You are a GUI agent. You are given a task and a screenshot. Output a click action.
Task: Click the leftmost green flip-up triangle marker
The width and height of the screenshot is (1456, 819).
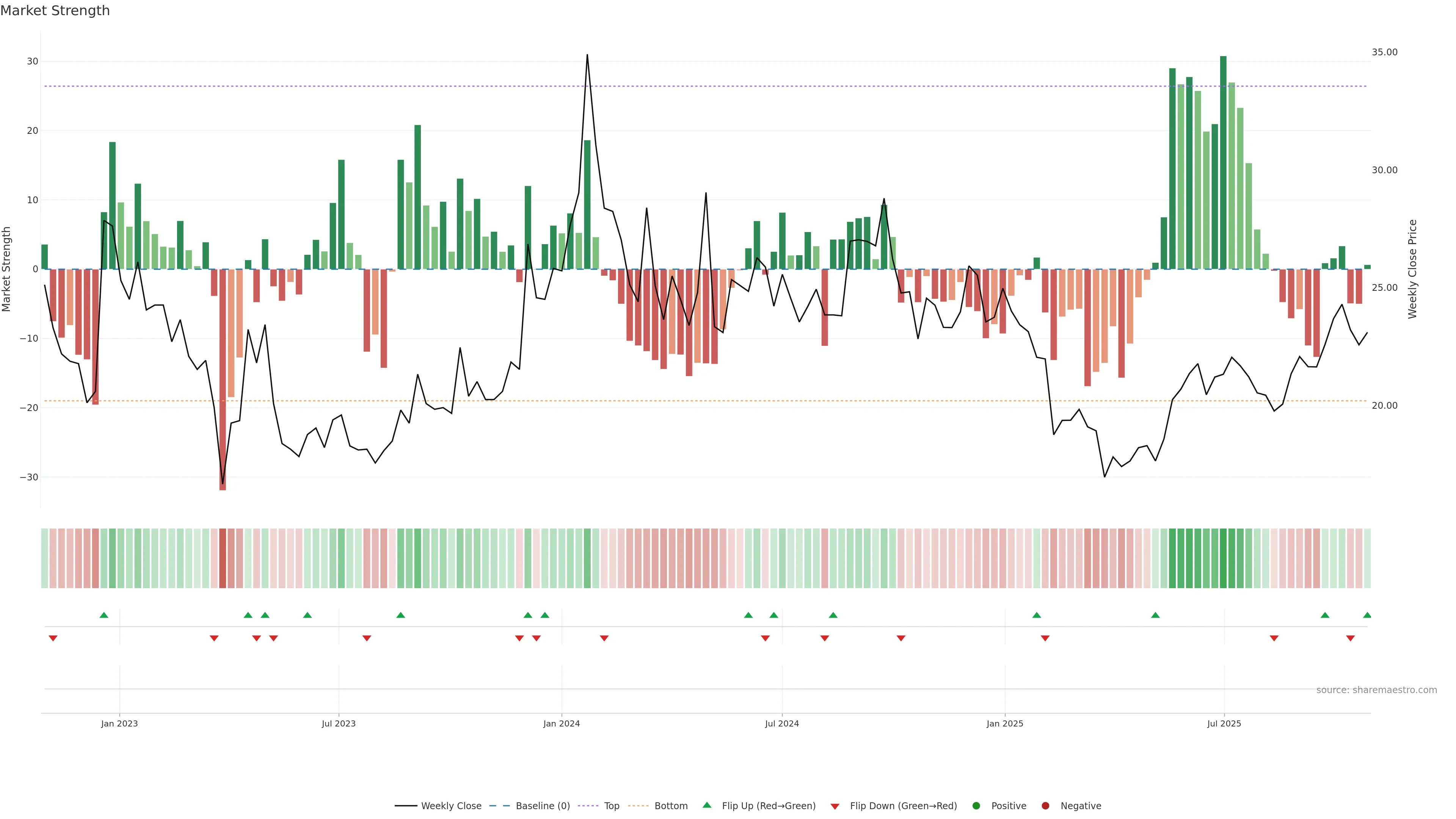[104, 615]
